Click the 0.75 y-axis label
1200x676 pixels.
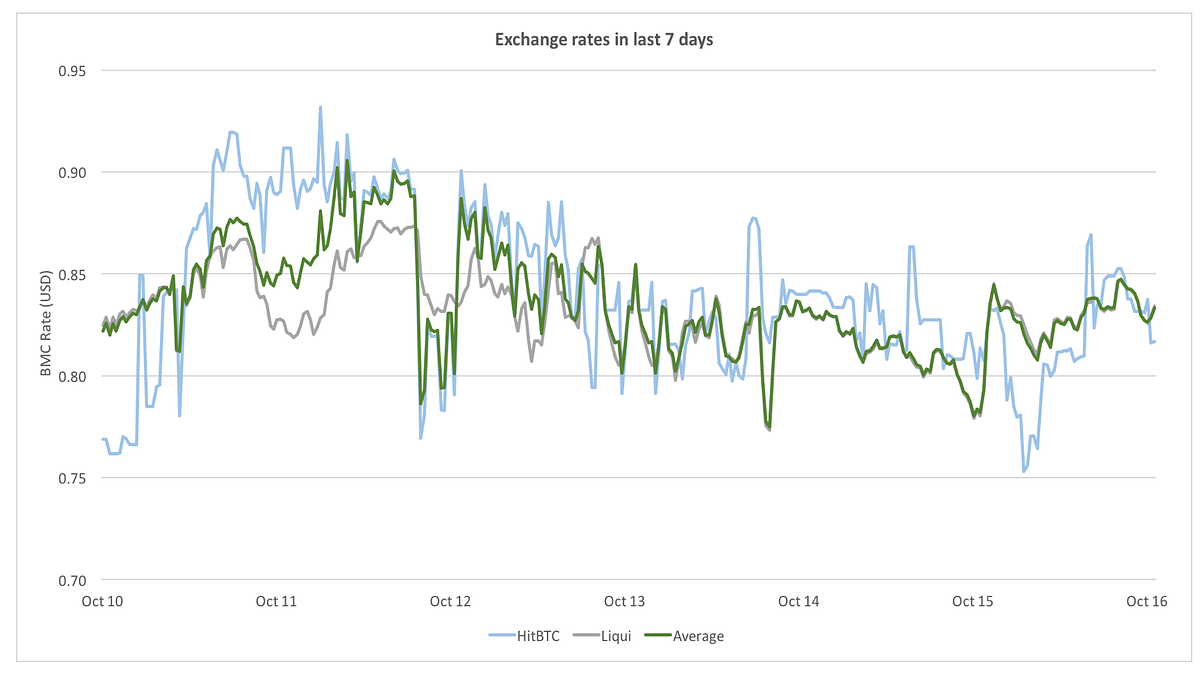pos(73,478)
